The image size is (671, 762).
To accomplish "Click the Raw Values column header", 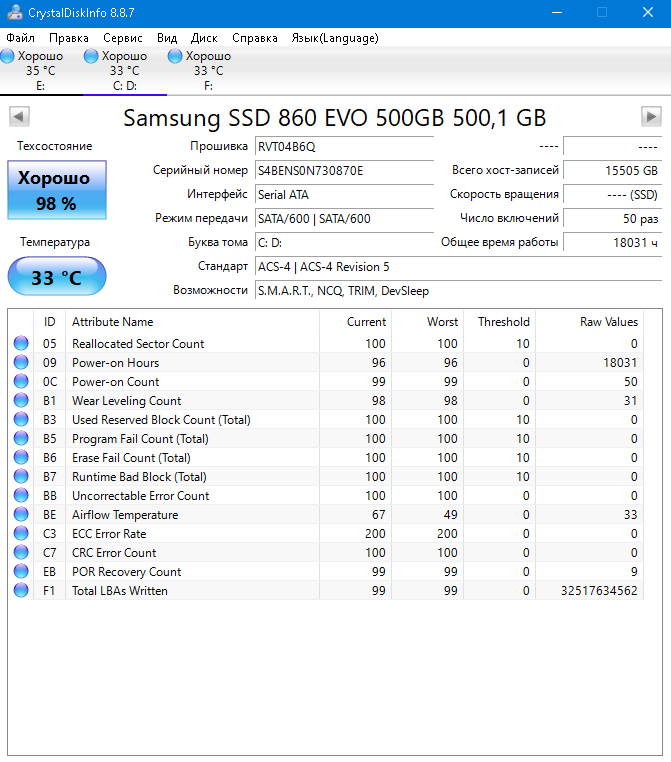I will (x=608, y=322).
